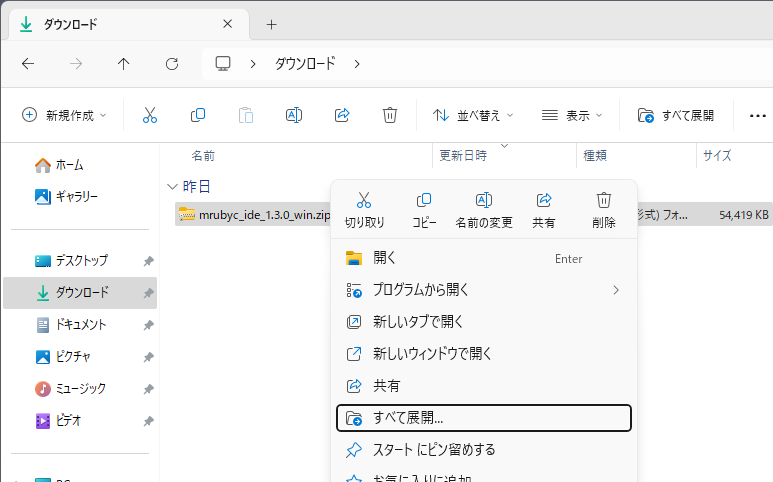The image size is (773, 482).
Task: Open the three-dots more options menu
Action: [757, 116]
